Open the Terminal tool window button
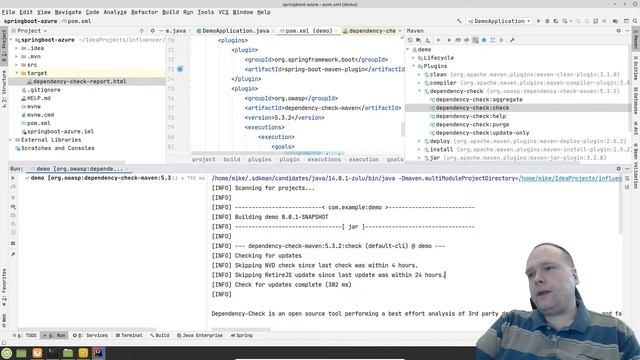This screenshot has width=640, height=360. [x=129, y=335]
